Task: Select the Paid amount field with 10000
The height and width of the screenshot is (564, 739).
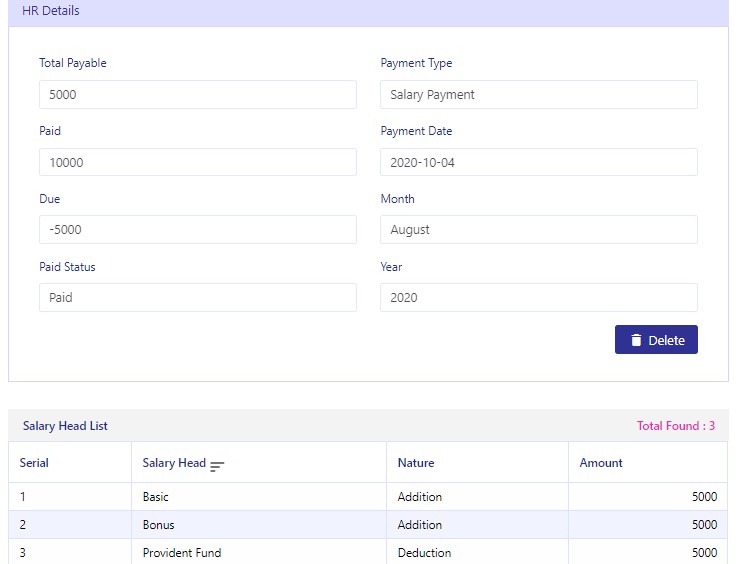Action: [x=198, y=163]
